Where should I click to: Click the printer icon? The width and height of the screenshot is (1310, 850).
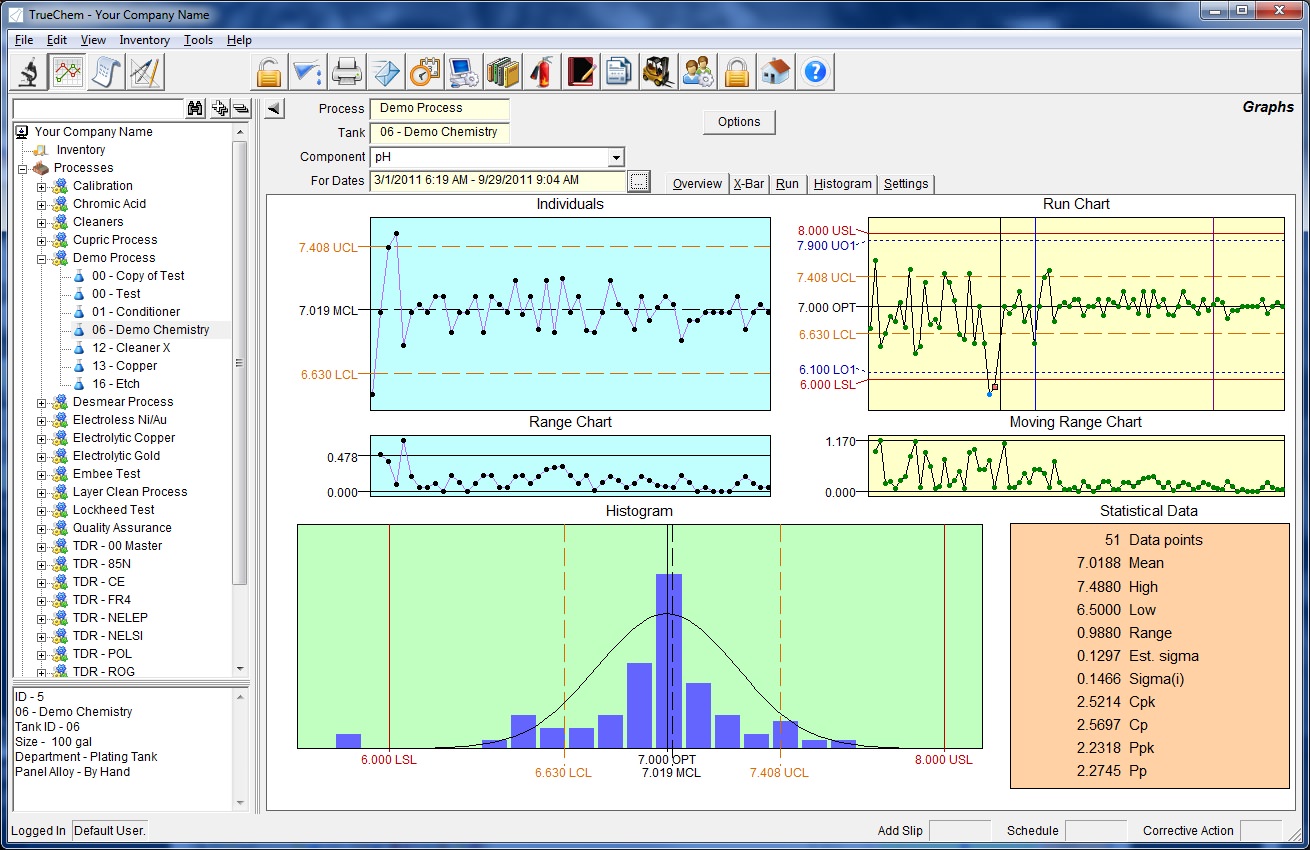(346, 72)
